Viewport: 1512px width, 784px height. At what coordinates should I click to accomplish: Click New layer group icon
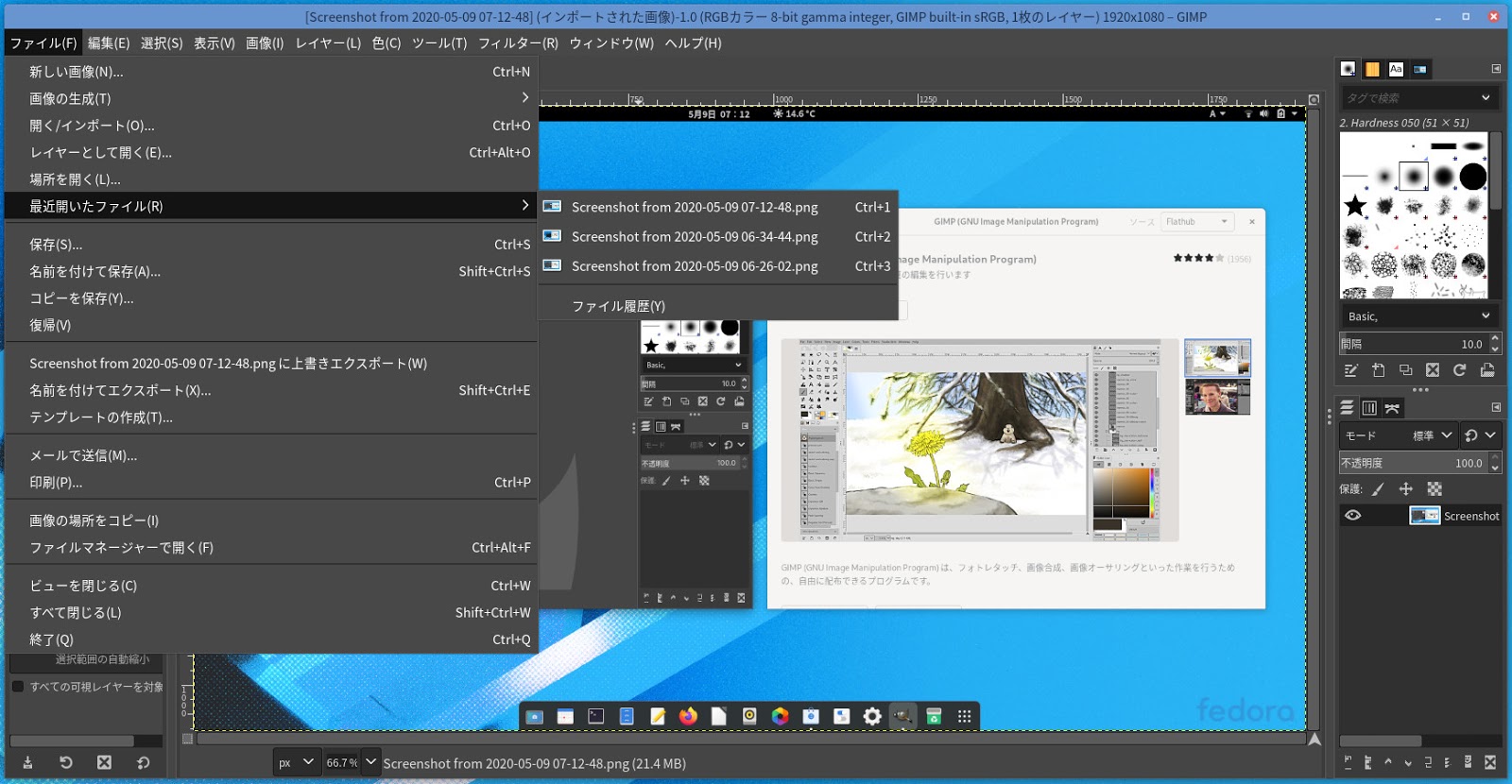pyautogui.click(x=1367, y=762)
